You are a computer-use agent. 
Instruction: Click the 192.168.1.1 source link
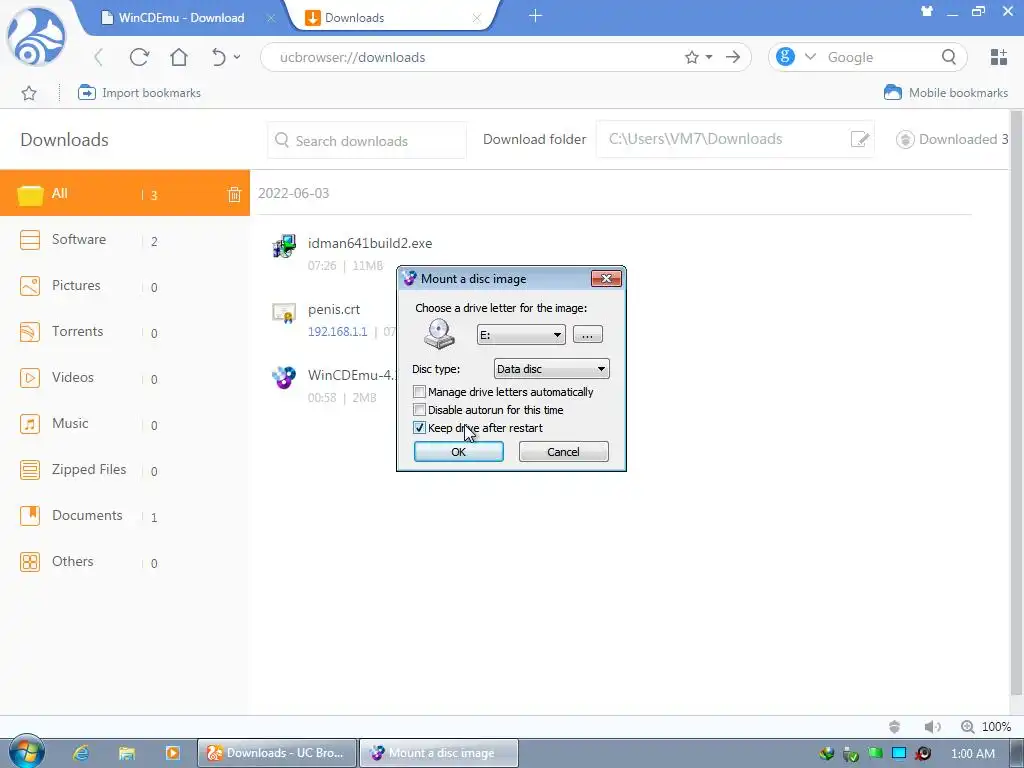click(338, 332)
